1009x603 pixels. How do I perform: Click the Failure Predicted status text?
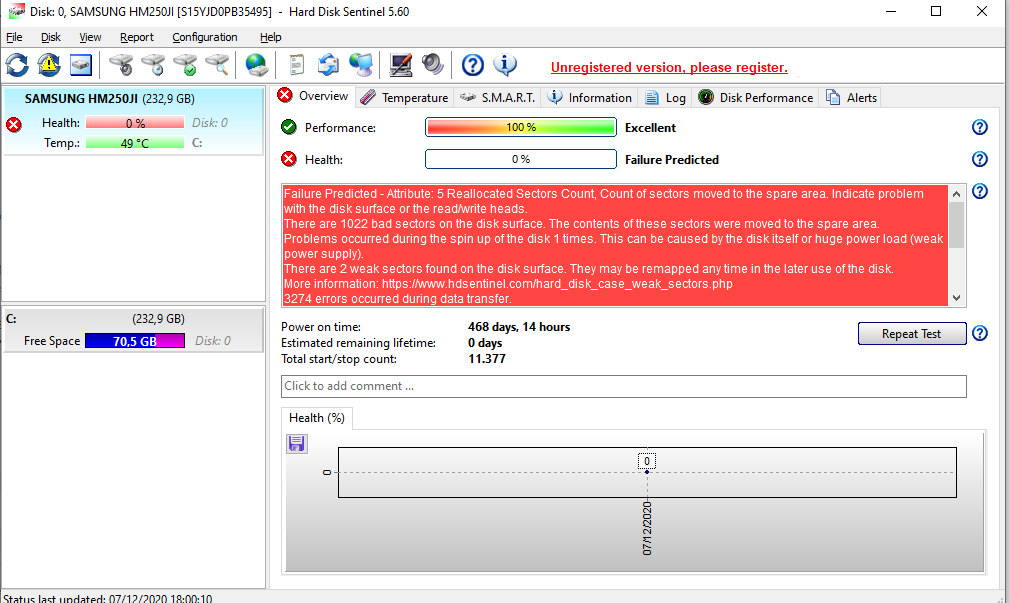(x=672, y=160)
